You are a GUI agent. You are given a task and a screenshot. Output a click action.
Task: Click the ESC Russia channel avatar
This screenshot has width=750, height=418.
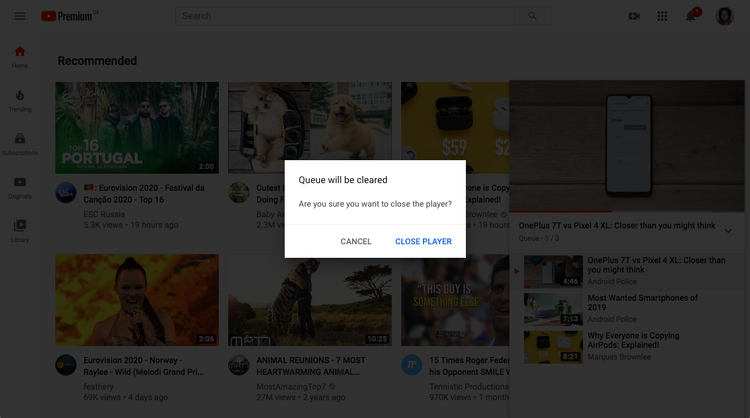(66, 193)
